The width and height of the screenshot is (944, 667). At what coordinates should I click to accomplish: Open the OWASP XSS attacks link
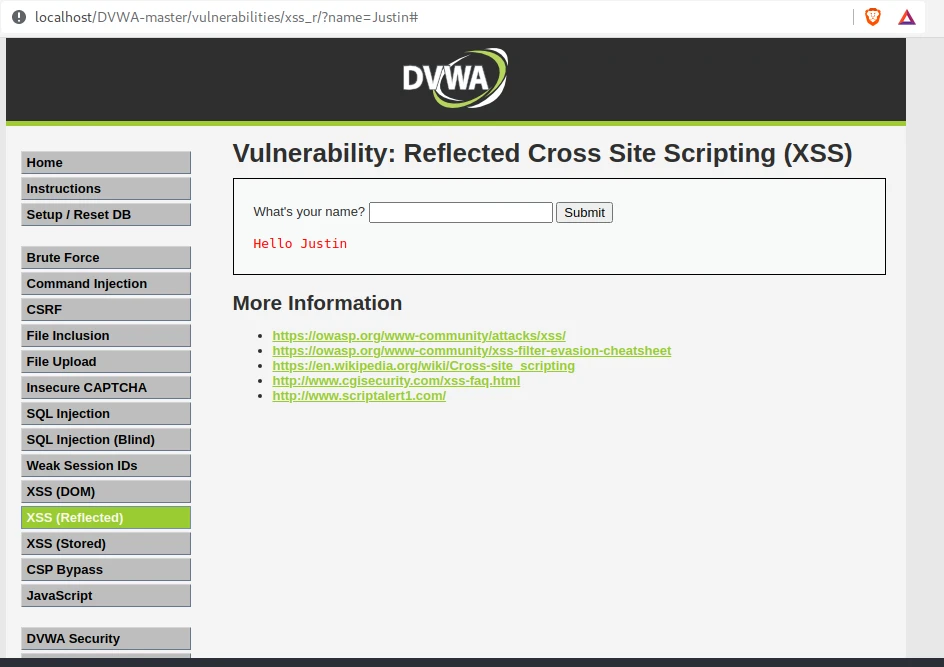[418, 336]
